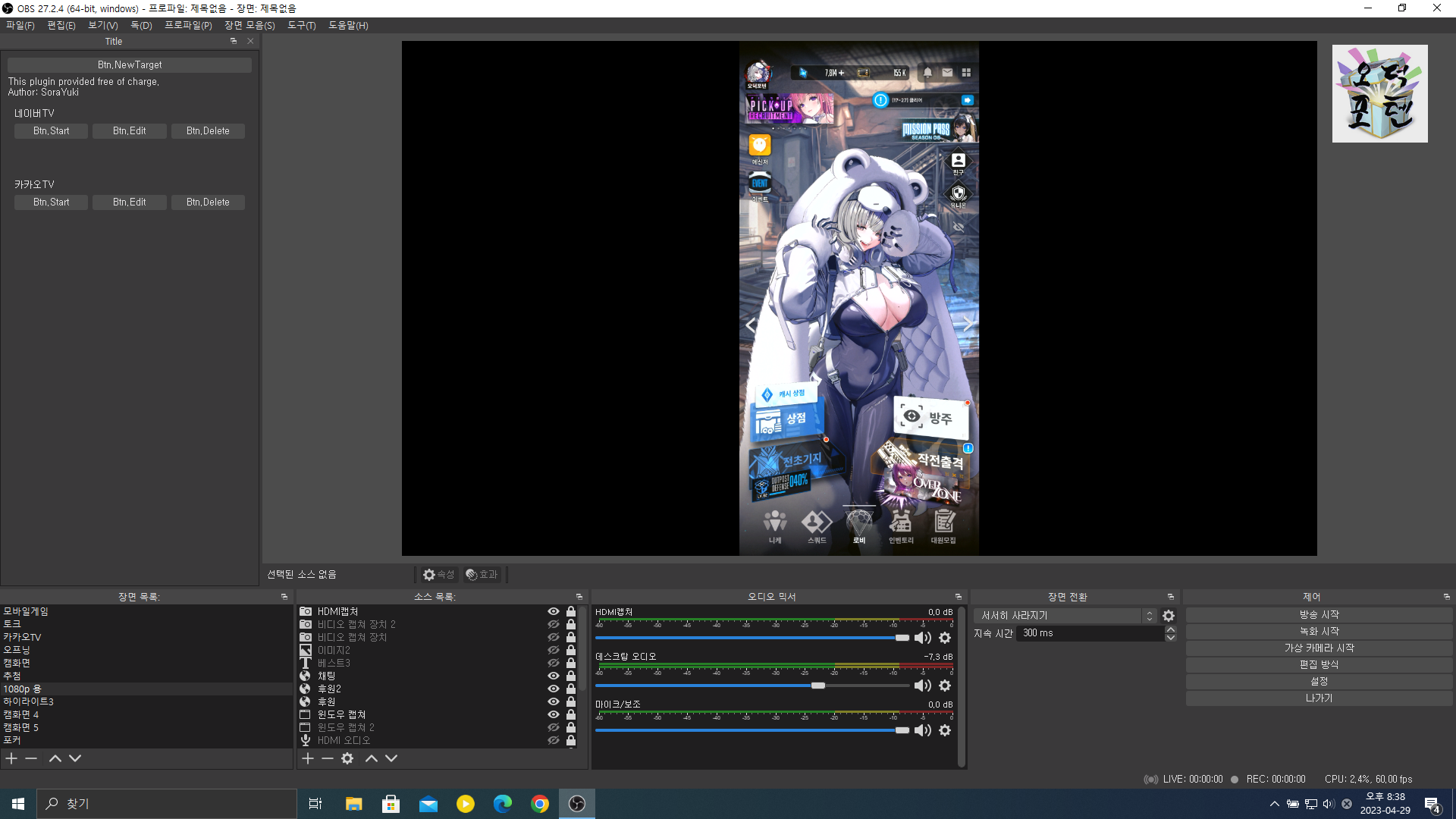Open the 보기(V) menu
This screenshot has height=819, width=1456.
[103, 25]
